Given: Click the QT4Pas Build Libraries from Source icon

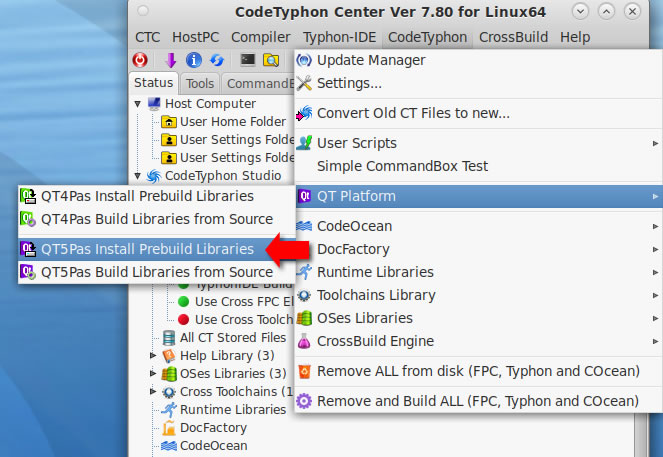Looking at the screenshot, I should point(28,219).
